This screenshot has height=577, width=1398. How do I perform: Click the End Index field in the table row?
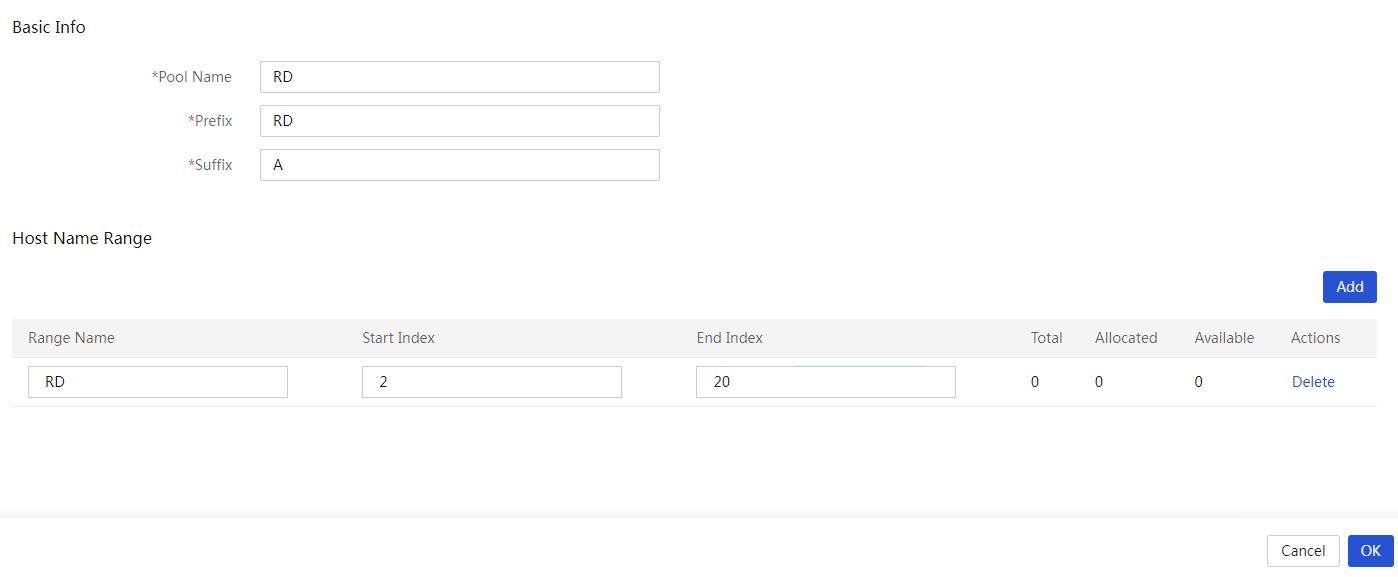pyautogui.click(x=826, y=382)
